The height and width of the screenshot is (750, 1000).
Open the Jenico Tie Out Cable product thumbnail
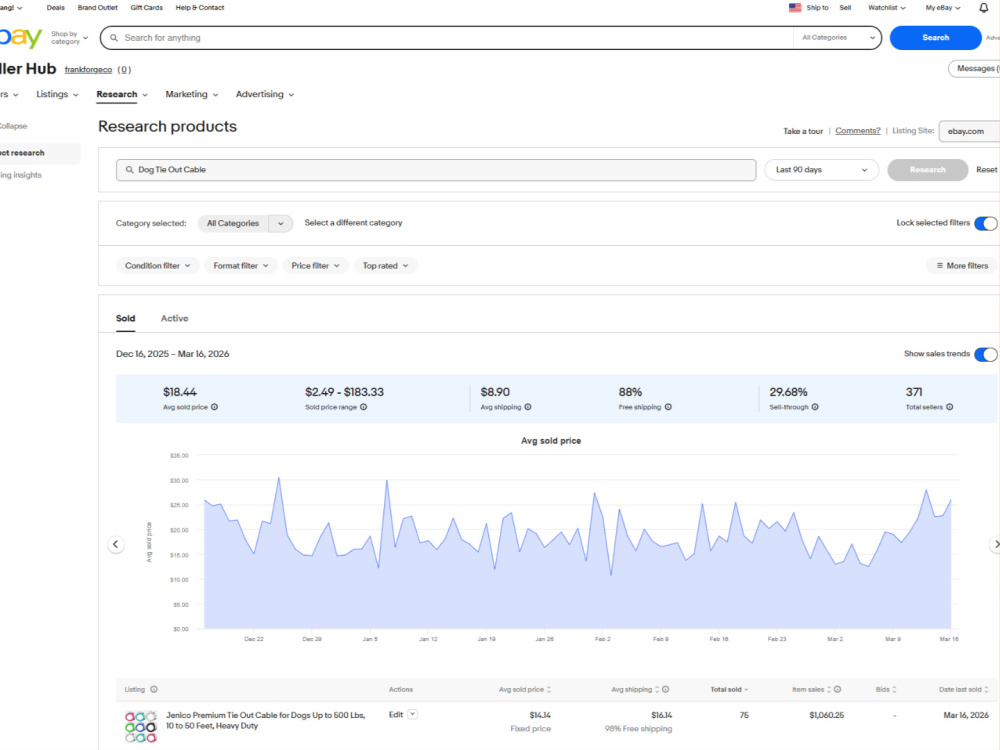[140, 726]
